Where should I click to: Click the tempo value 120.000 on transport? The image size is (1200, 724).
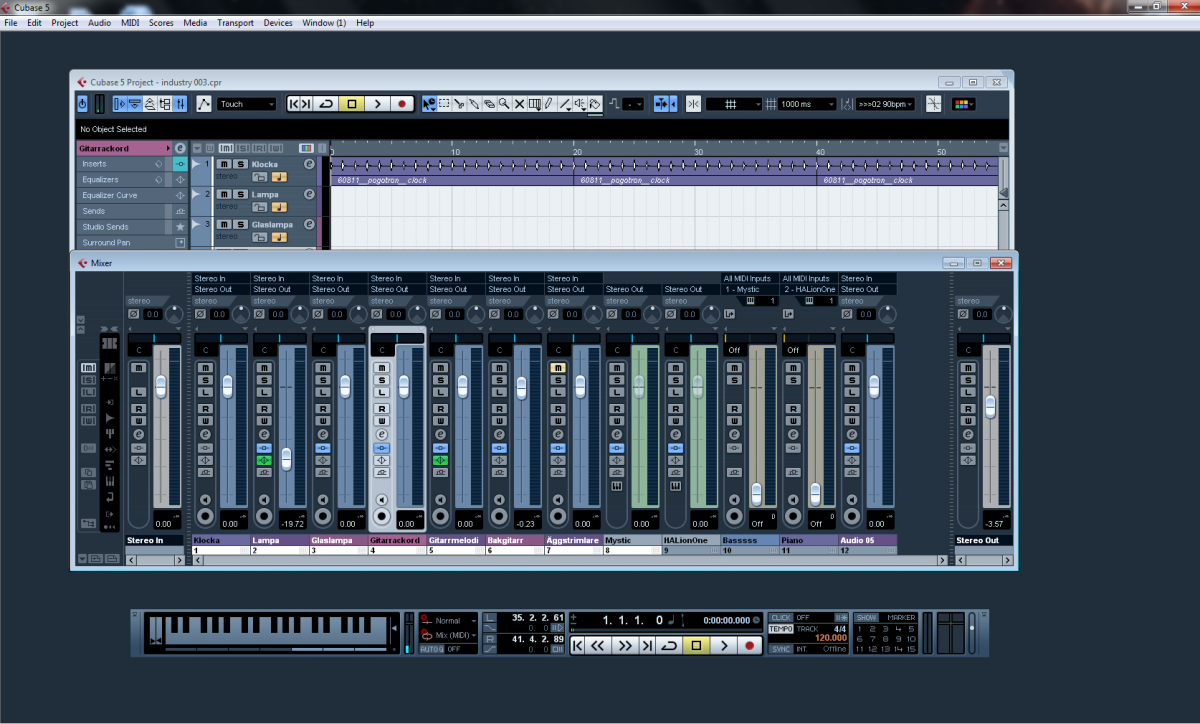click(831, 637)
